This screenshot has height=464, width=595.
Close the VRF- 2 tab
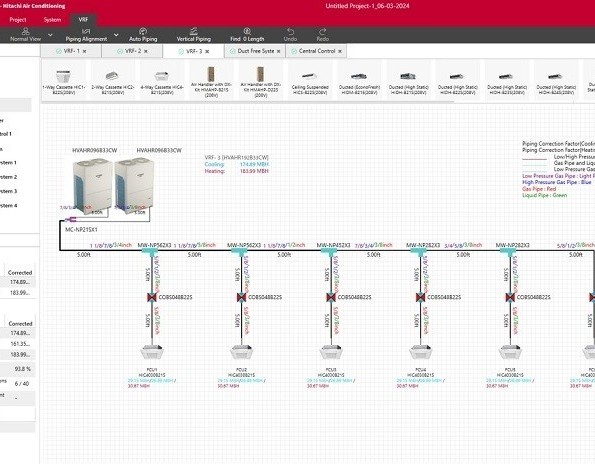[x=146, y=51]
